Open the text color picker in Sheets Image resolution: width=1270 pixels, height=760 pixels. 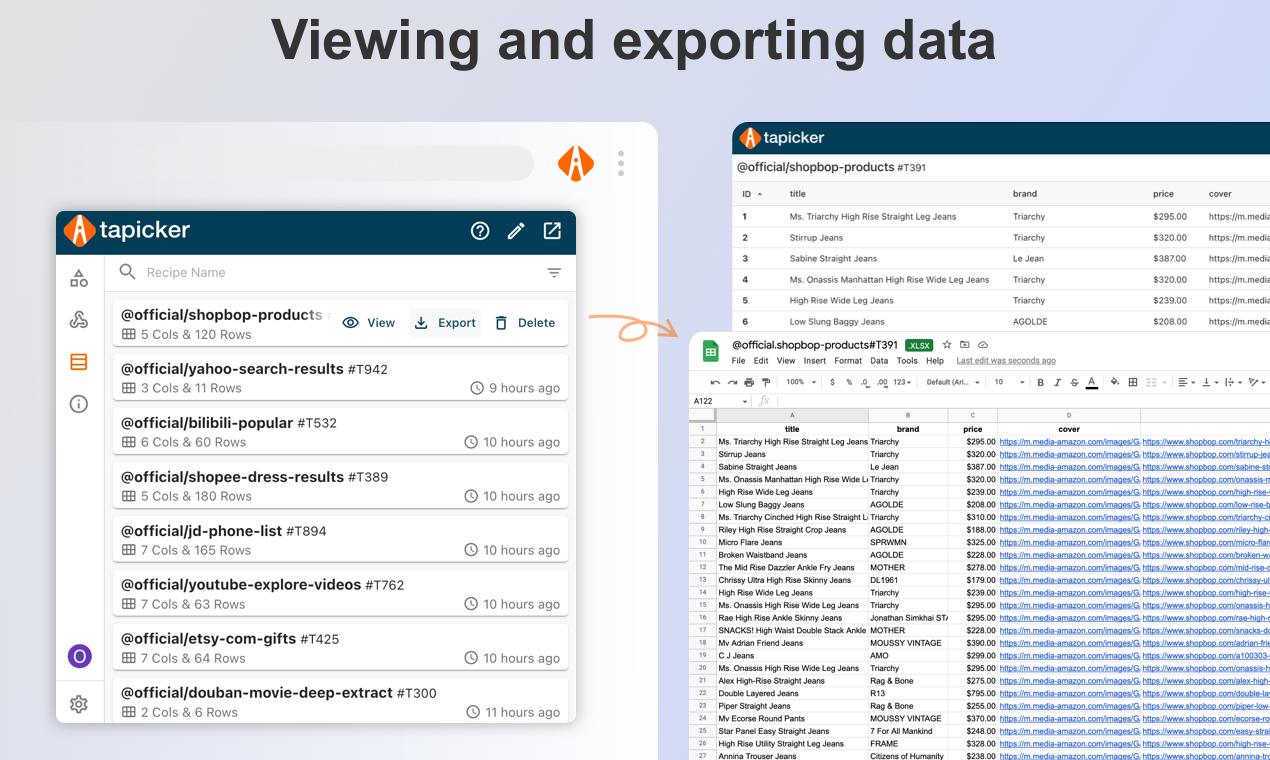pos(1091,382)
